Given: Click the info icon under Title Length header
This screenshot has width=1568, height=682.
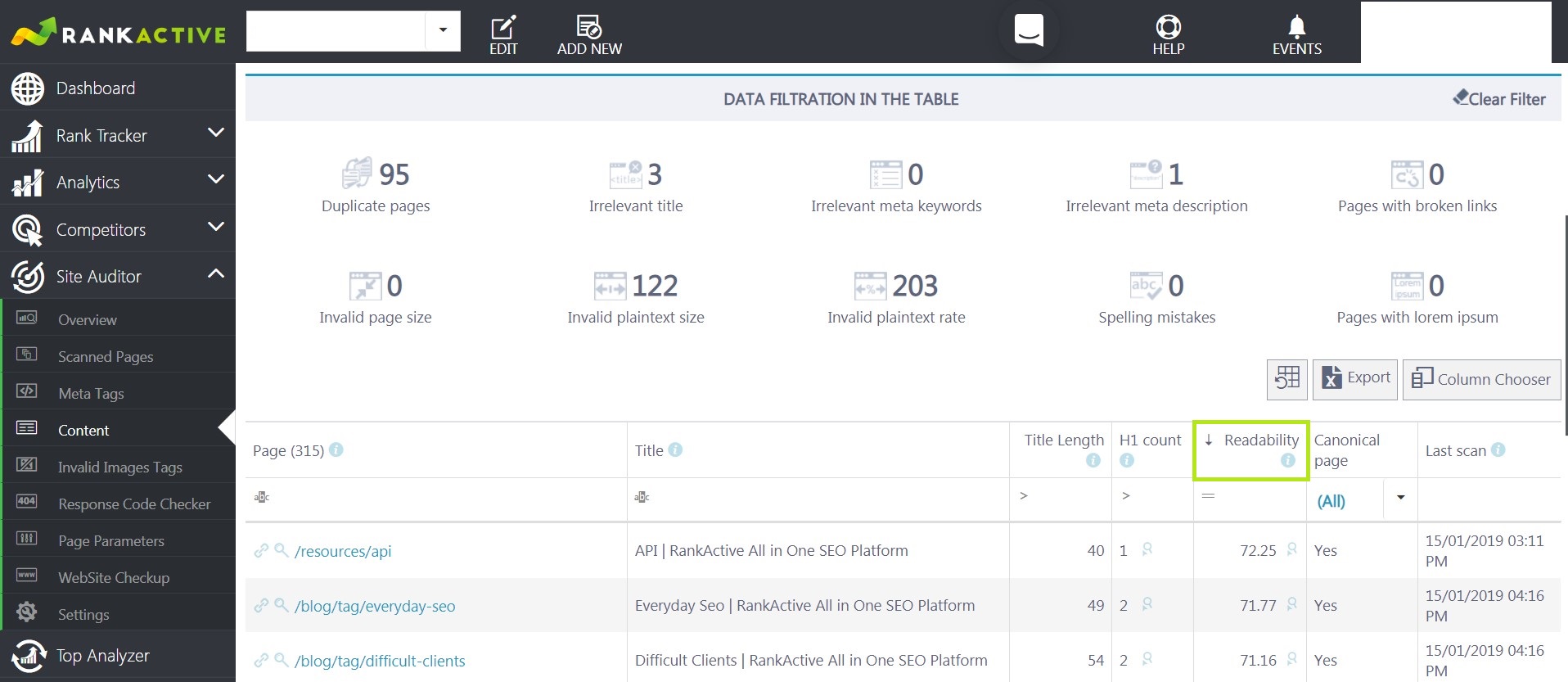Looking at the screenshot, I should point(1093,460).
